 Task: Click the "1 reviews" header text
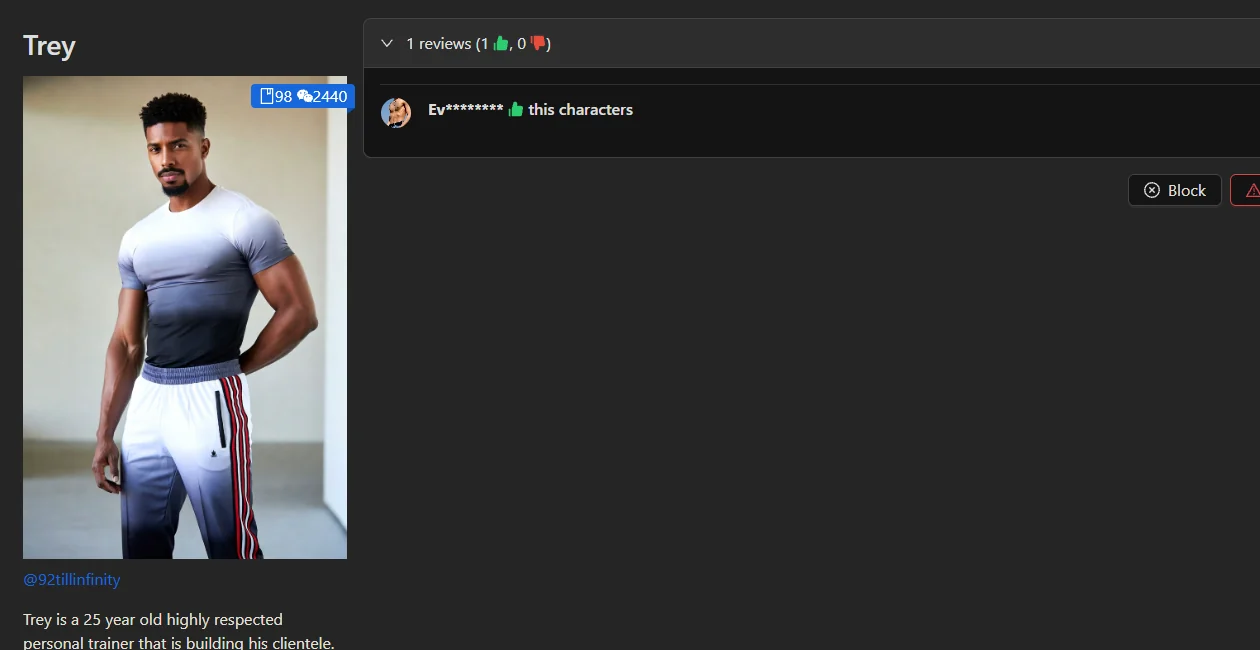tap(439, 43)
